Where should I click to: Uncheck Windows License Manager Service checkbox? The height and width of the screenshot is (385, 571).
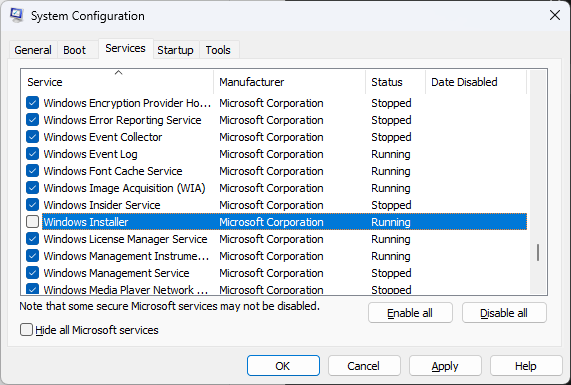32,239
